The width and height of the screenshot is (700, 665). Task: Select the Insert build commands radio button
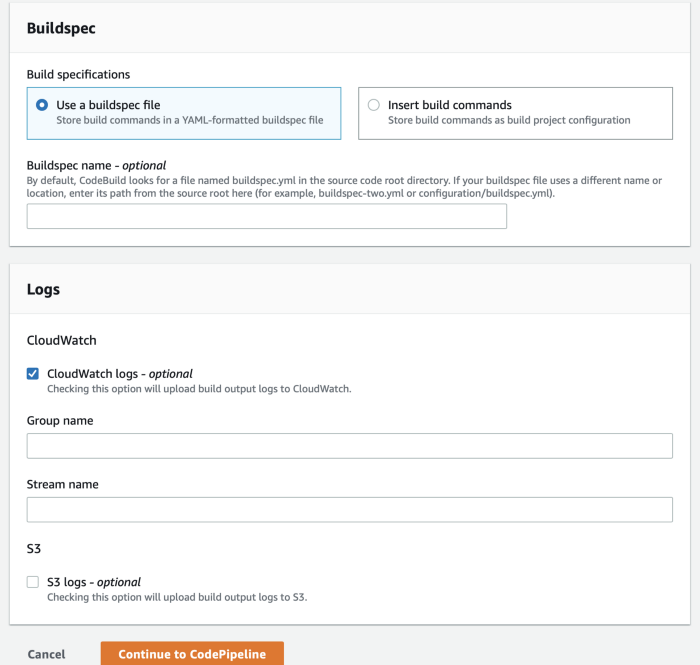pos(374,105)
